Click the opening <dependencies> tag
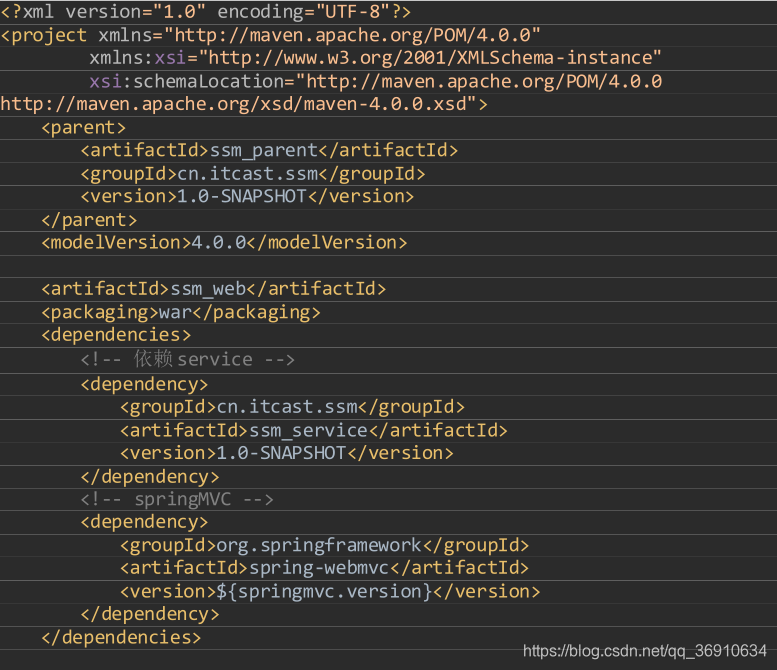The width and height of the screenshot is (777, 670). [x=116, y=335]
